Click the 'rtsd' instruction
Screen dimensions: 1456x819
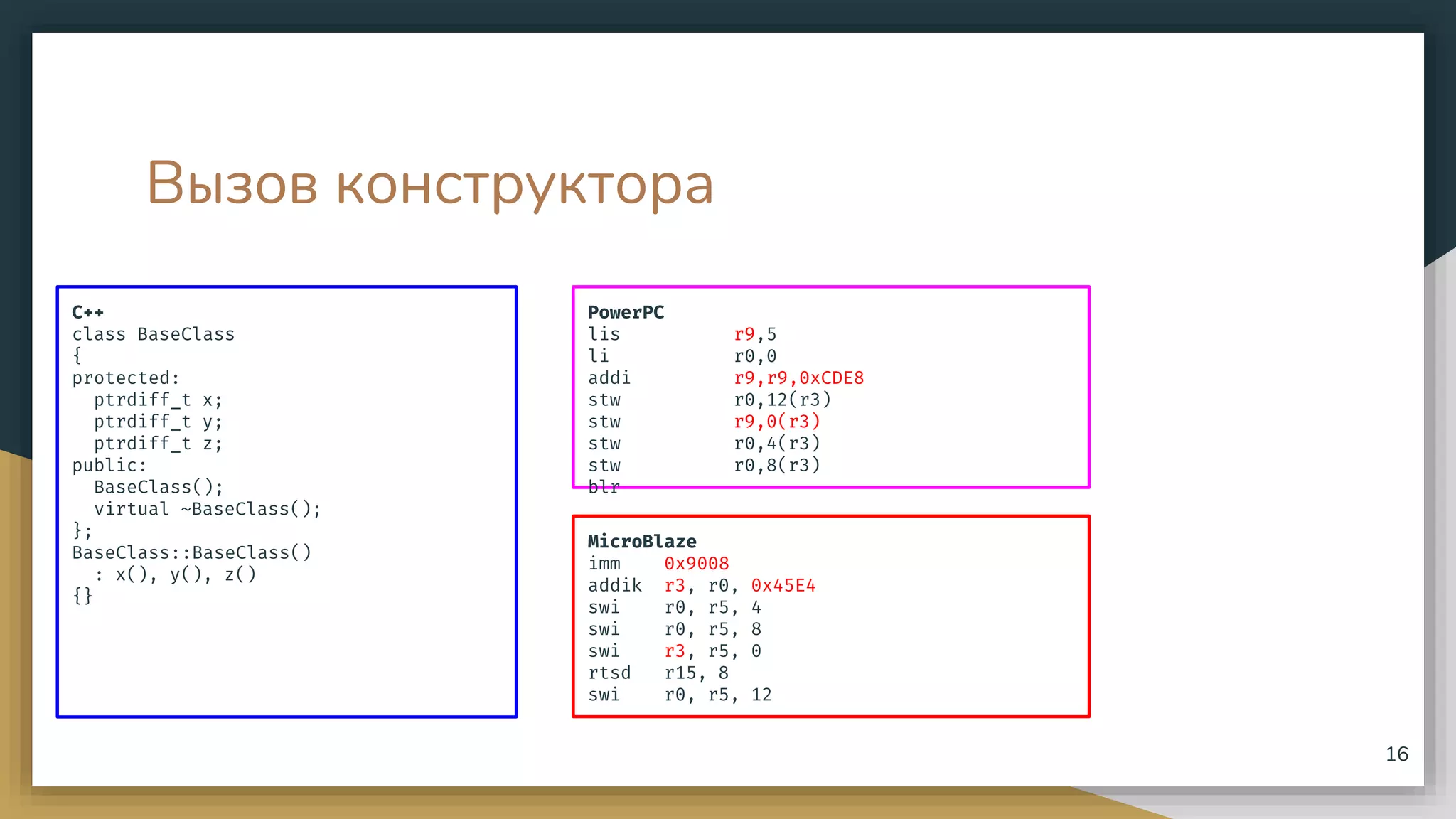609,673
